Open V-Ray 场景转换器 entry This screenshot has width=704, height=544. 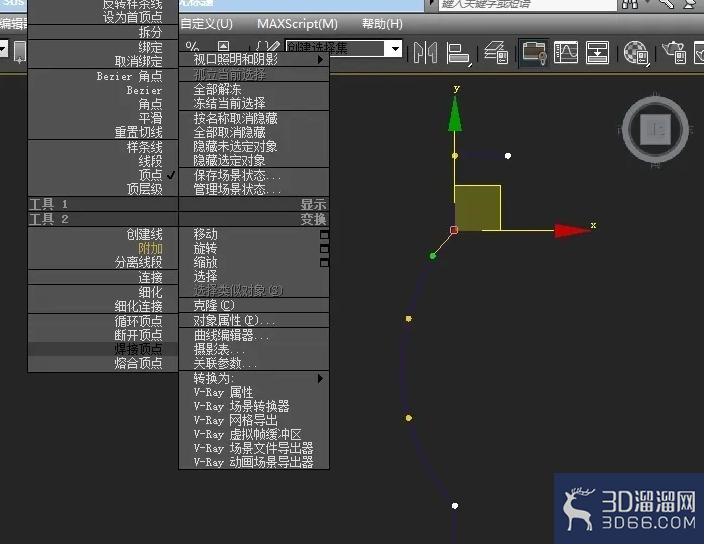[x=254, y=406]
